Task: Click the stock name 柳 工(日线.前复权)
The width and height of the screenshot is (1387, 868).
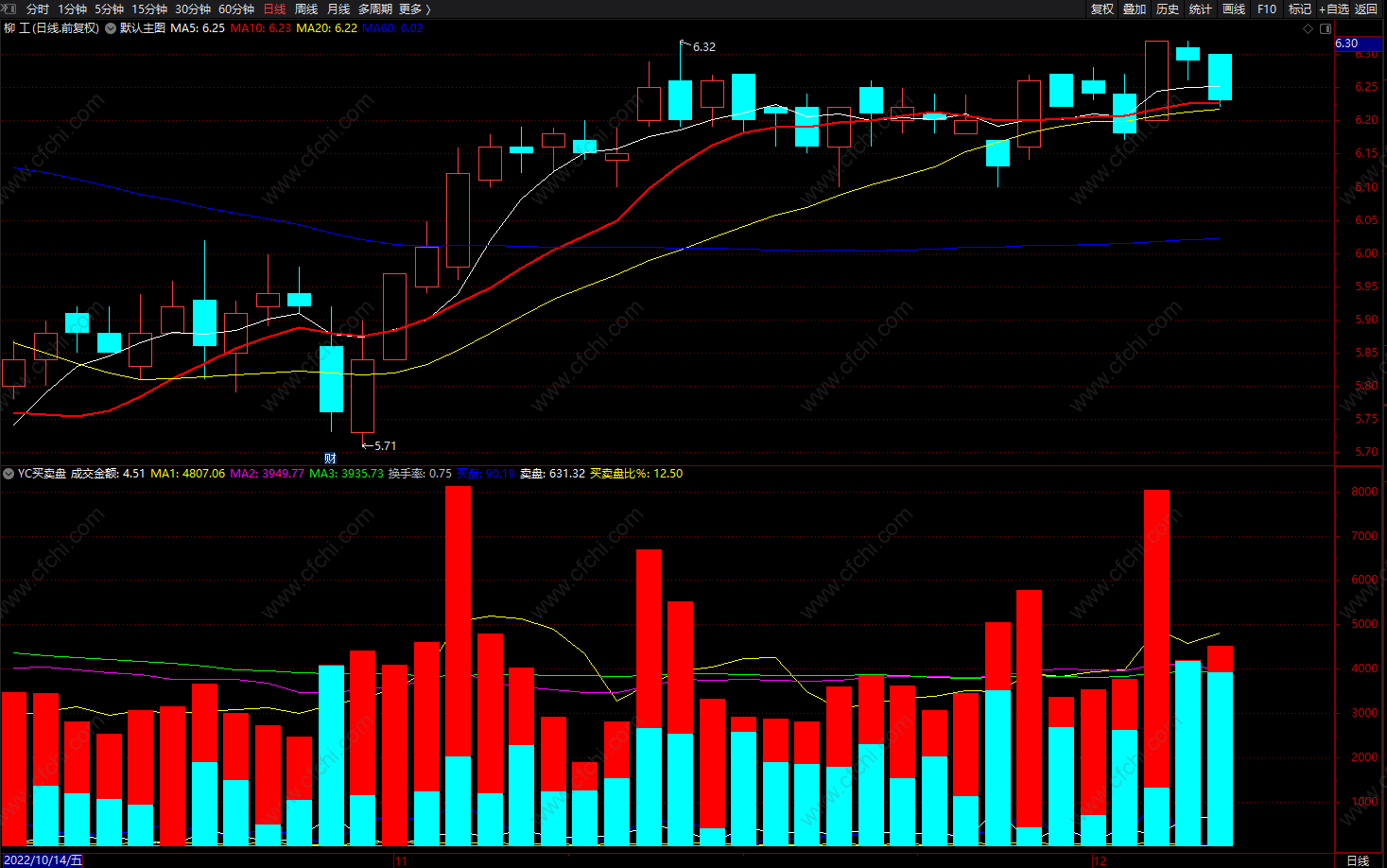Action: pyautogui.click(x=51, y=28)
